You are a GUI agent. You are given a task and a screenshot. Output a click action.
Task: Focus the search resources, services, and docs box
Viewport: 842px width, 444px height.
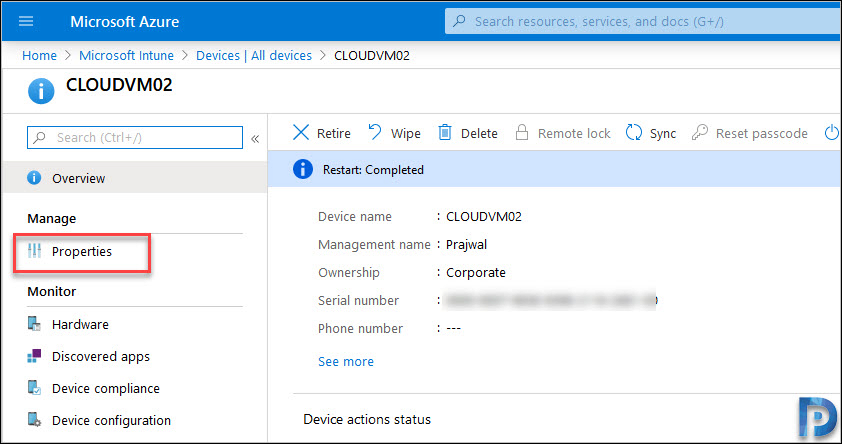[643, 21]
